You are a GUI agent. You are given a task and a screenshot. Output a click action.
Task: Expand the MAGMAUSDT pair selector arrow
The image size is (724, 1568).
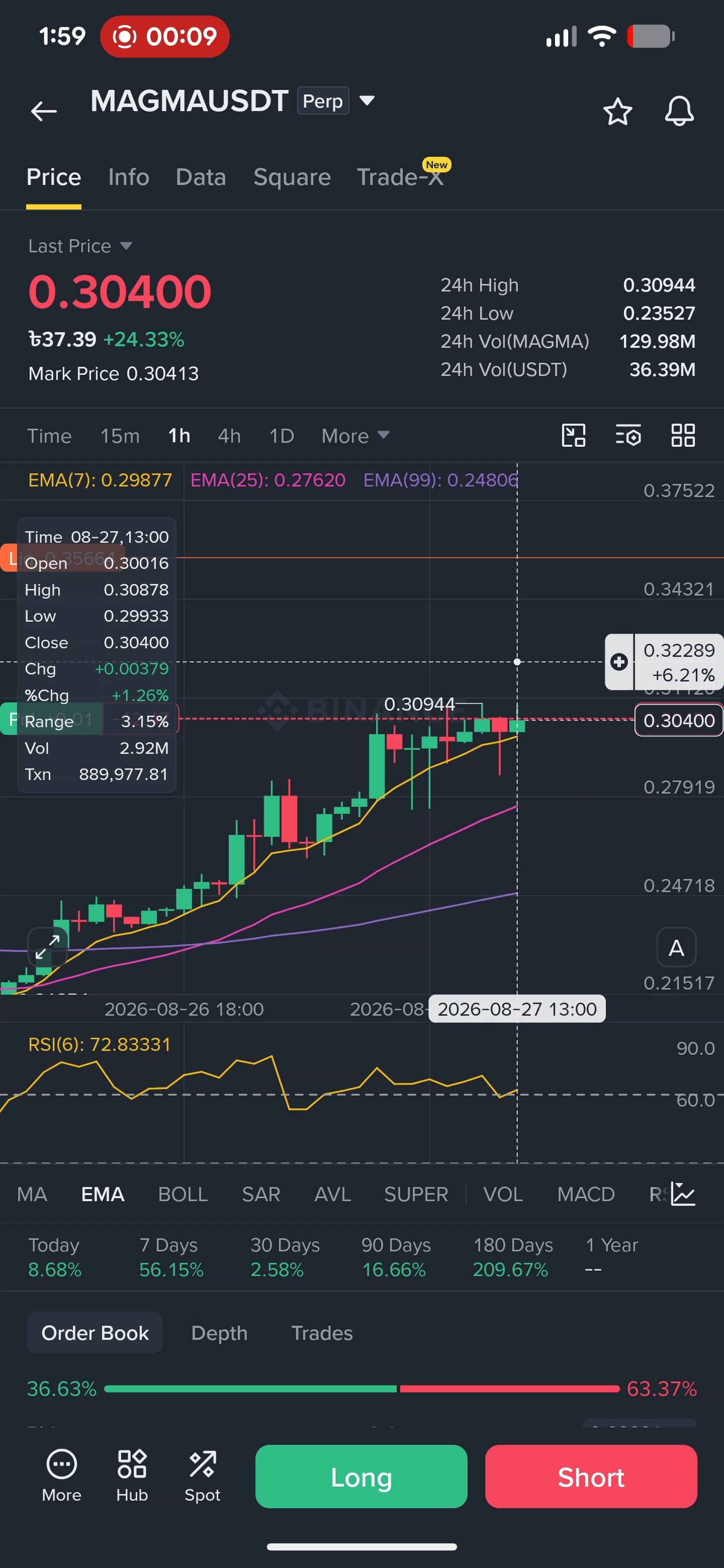pyautogui.click(x=367, y=101)
